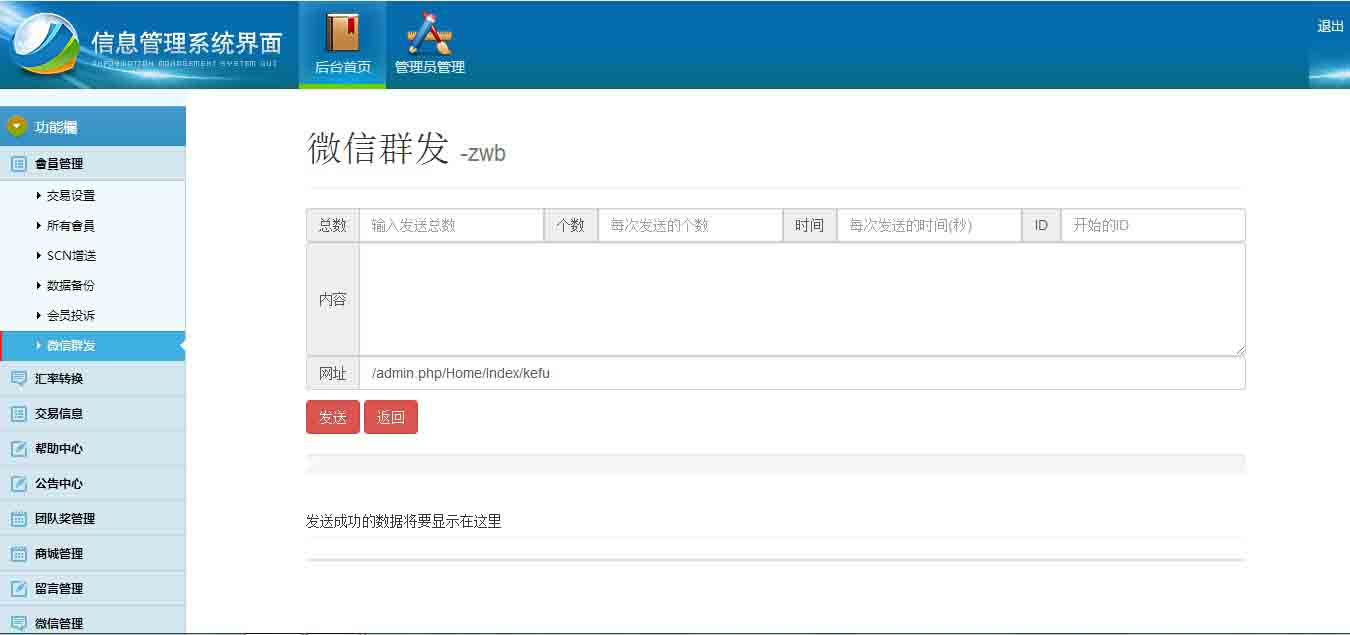Open 交易设置 in sidebar
Screen dimensions: 1350x635
(71, 196)
